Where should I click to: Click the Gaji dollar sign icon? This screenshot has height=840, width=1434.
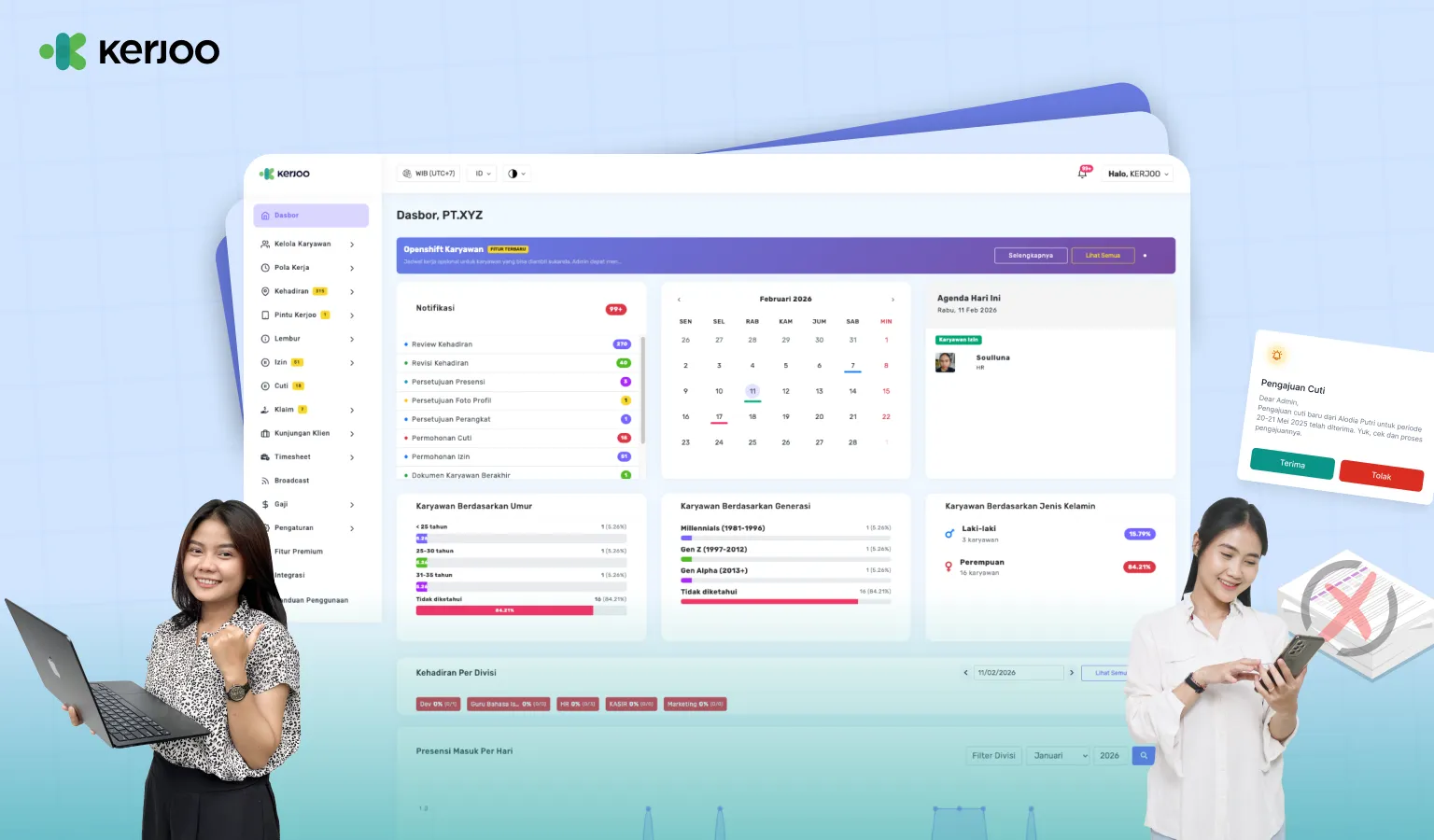pos(265,505)
